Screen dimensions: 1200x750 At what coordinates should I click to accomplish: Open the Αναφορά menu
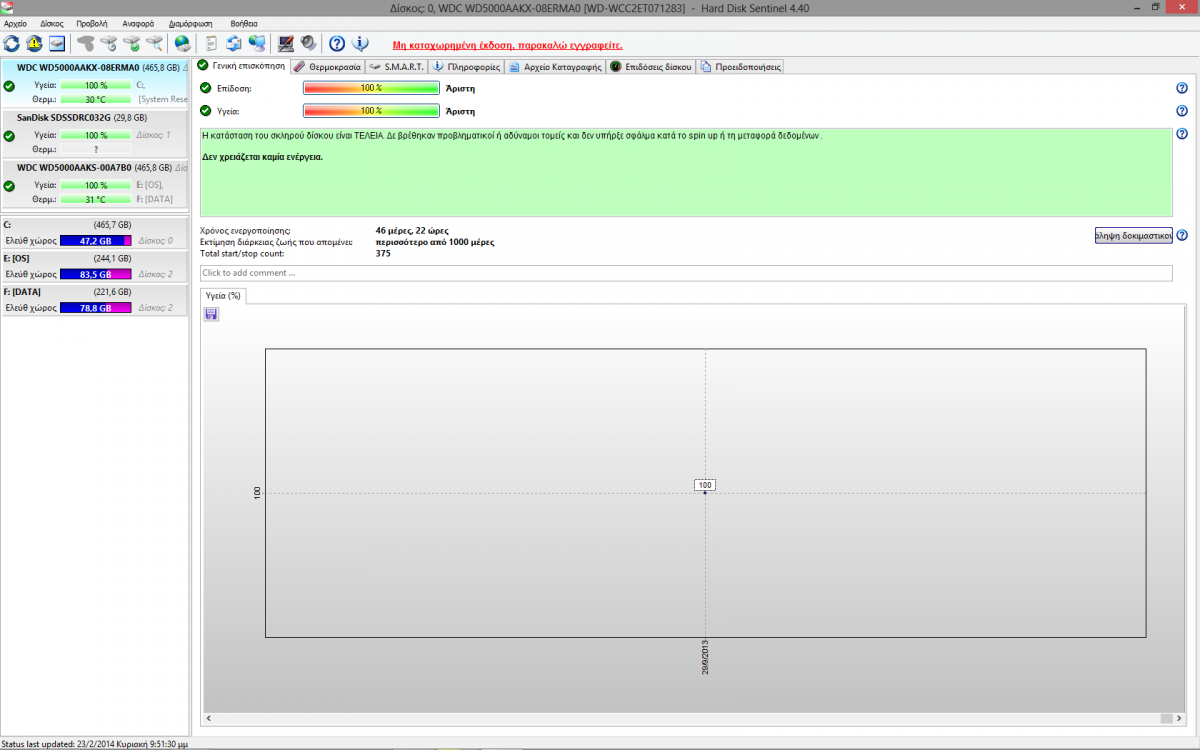tap(138, 23)
